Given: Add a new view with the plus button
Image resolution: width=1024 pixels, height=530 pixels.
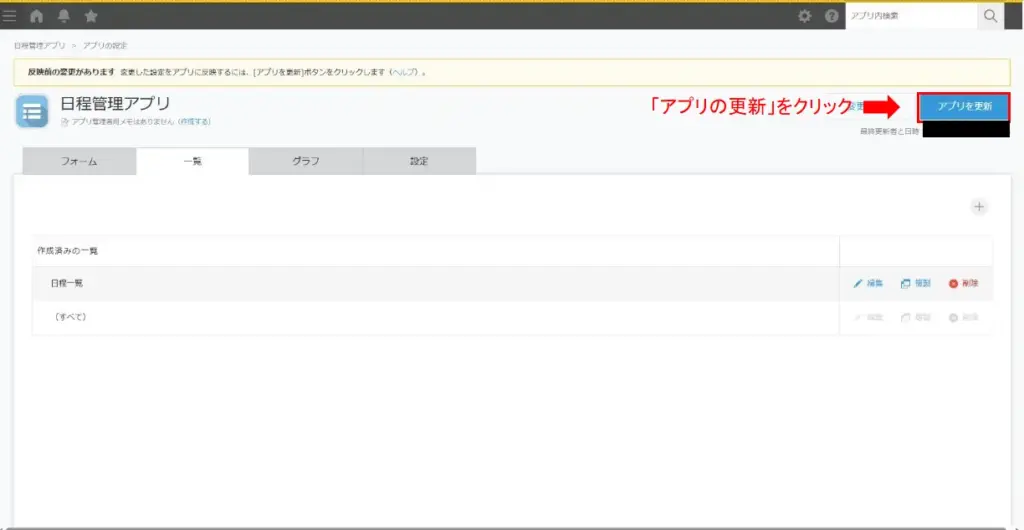Looking at the screenshot, I should [x=978, y=207].
